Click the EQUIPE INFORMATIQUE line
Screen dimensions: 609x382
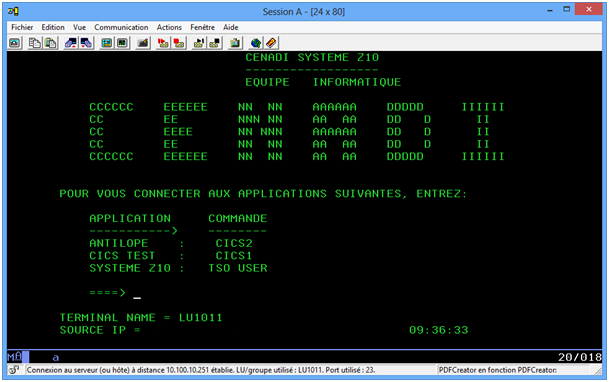point(323,82)
